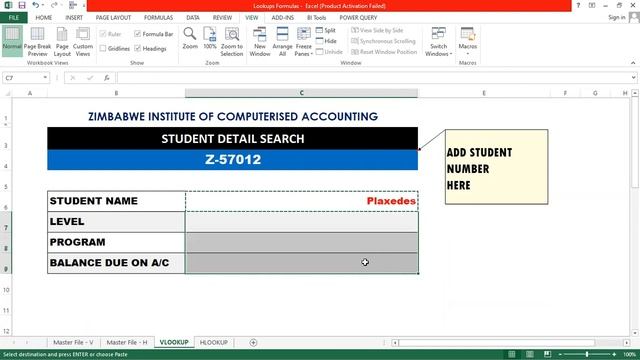
Task: Click horizontal scrollbar right arrow
Action: click(627, 343)
